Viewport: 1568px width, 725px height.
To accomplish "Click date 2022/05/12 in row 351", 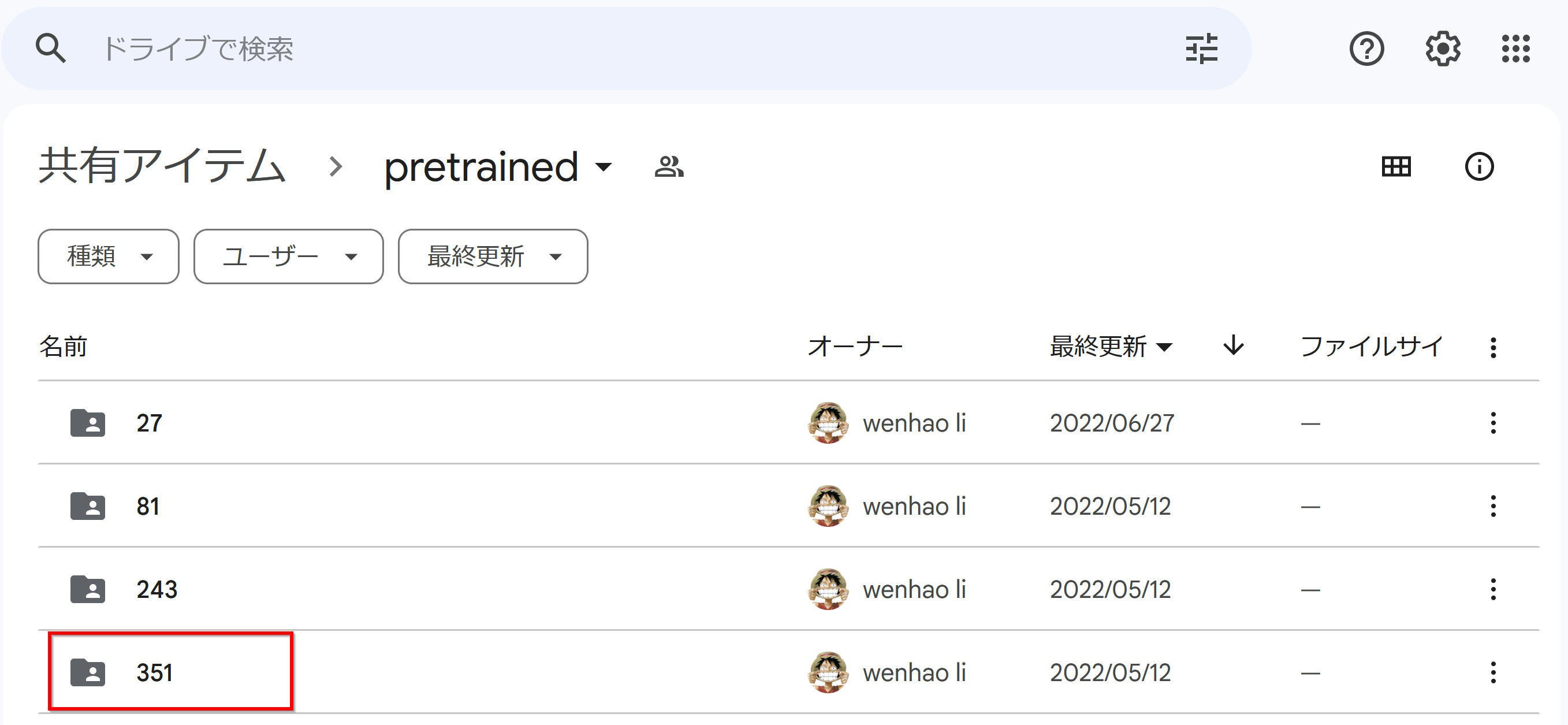I will pos(1110,672).
